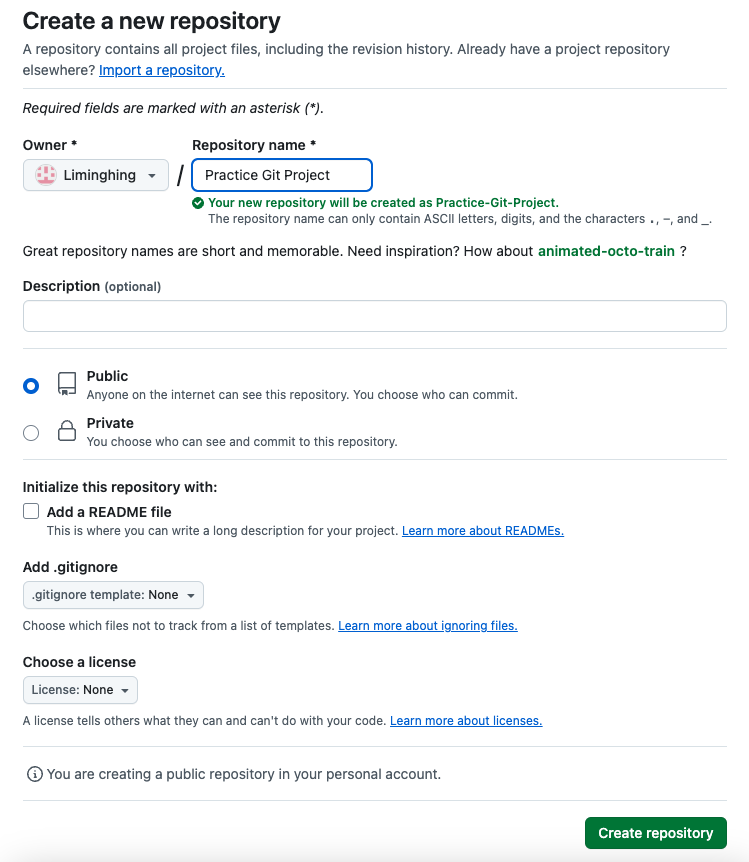Click the padlock icon beside Private

click(66, 431)
